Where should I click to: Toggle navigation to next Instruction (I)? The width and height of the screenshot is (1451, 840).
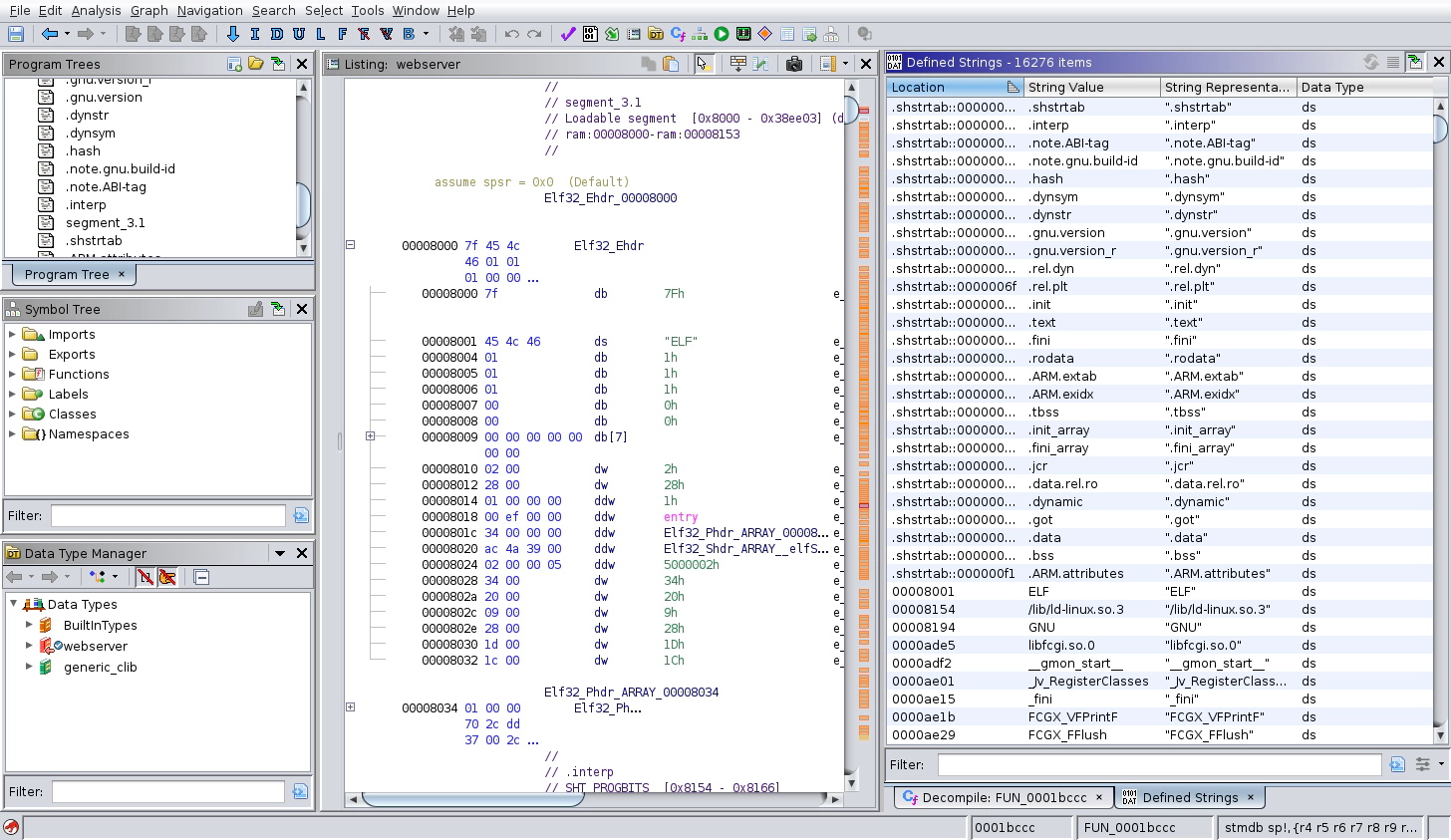tap(255, 34)
